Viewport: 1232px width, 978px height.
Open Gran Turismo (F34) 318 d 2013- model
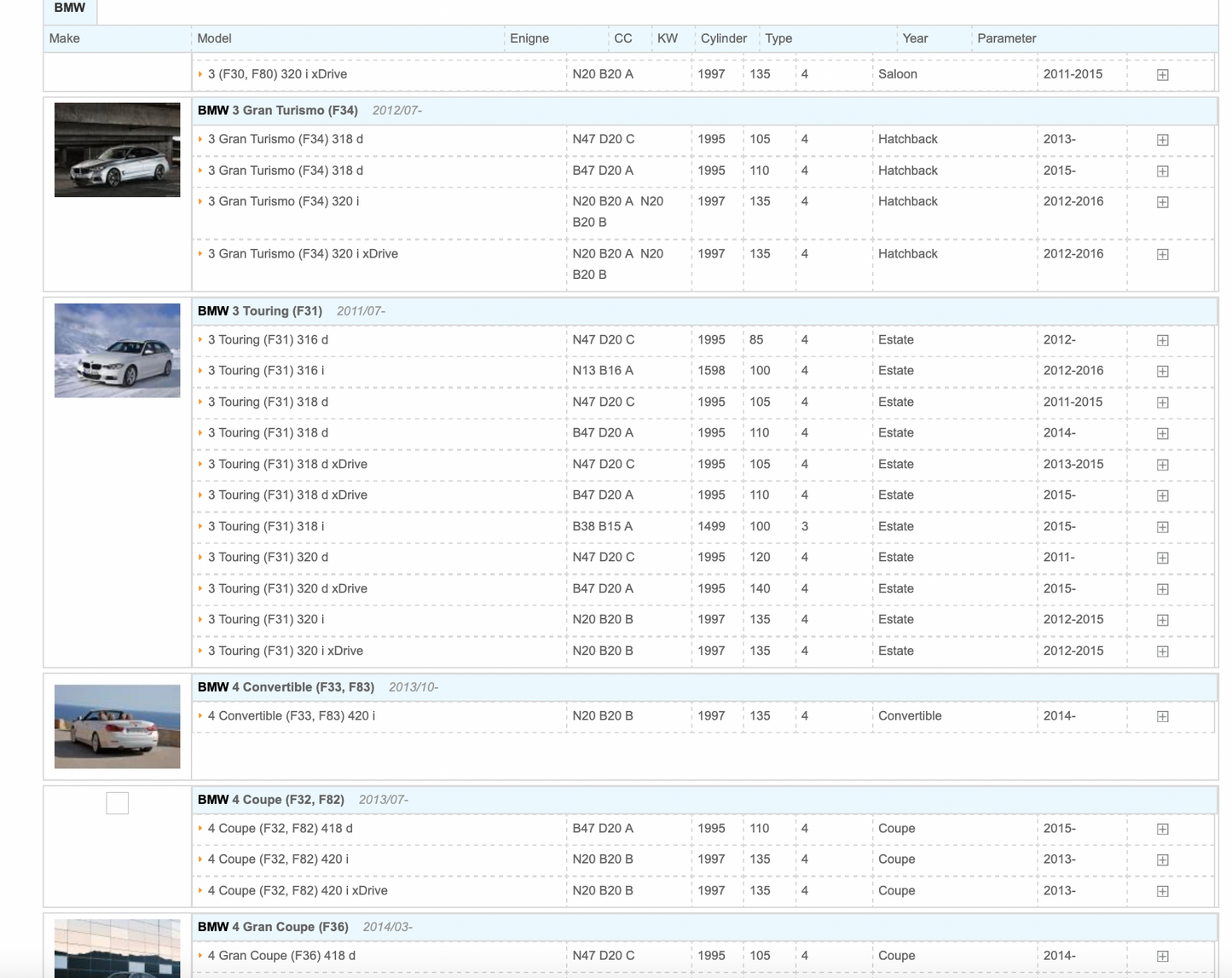click(x=286, y=139)
